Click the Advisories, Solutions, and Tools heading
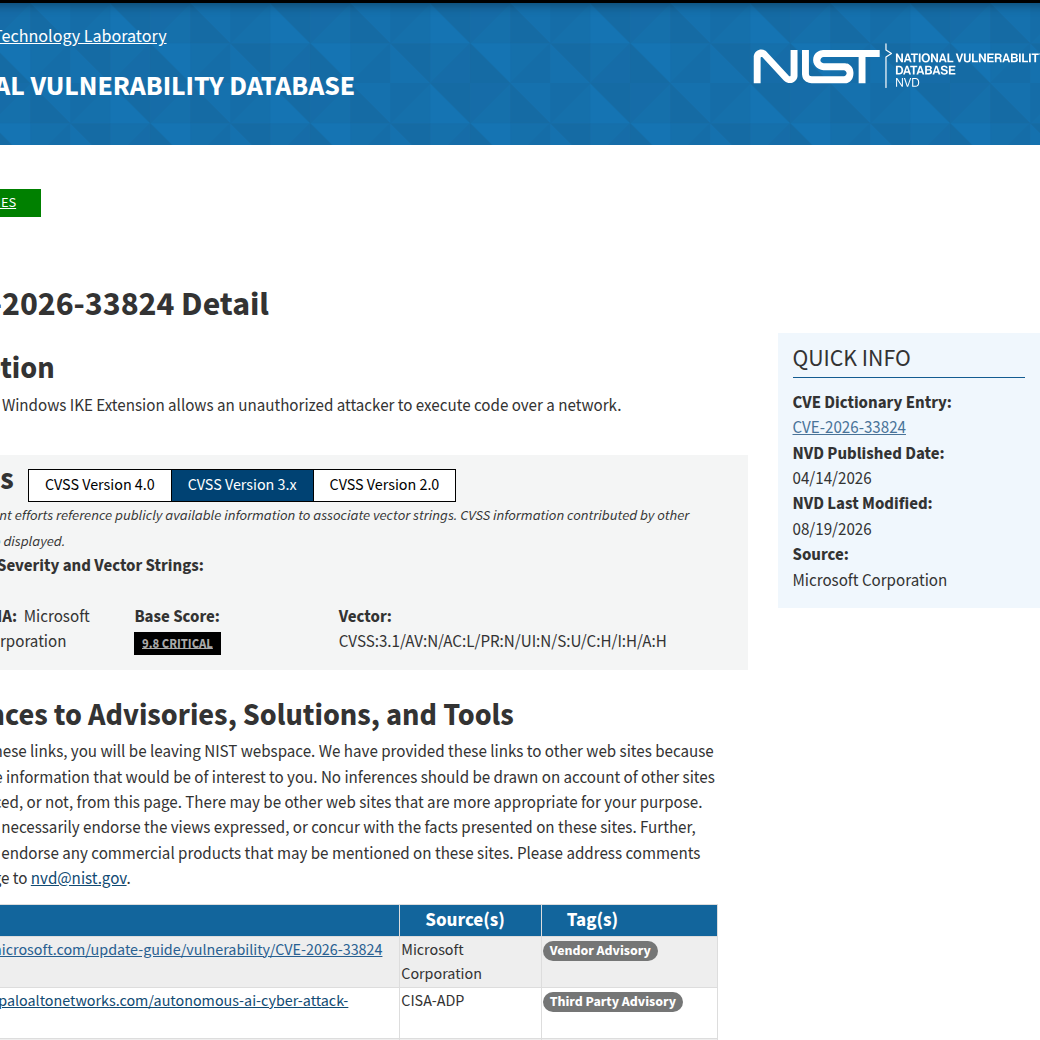The image size is (1040, 1040). [257, 715]
